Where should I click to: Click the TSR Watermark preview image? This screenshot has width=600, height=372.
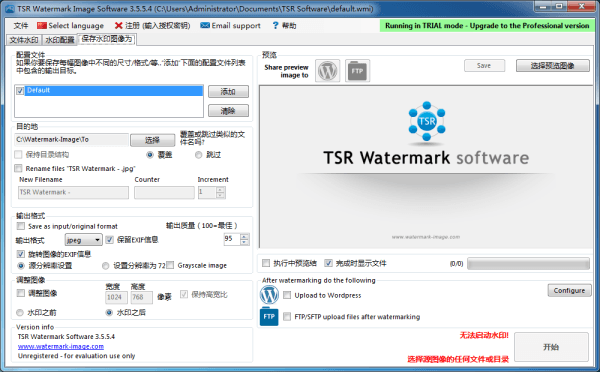click(426, 167)
